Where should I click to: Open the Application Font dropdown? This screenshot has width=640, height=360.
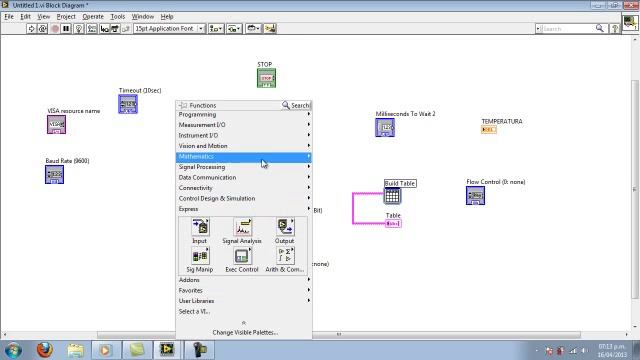pyautogui.click(x=169, y=29)
